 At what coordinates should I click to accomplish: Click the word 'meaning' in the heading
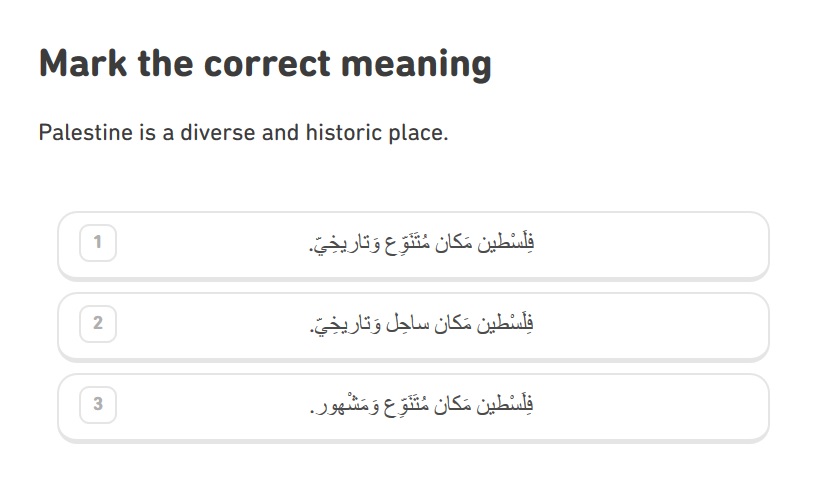417,65
